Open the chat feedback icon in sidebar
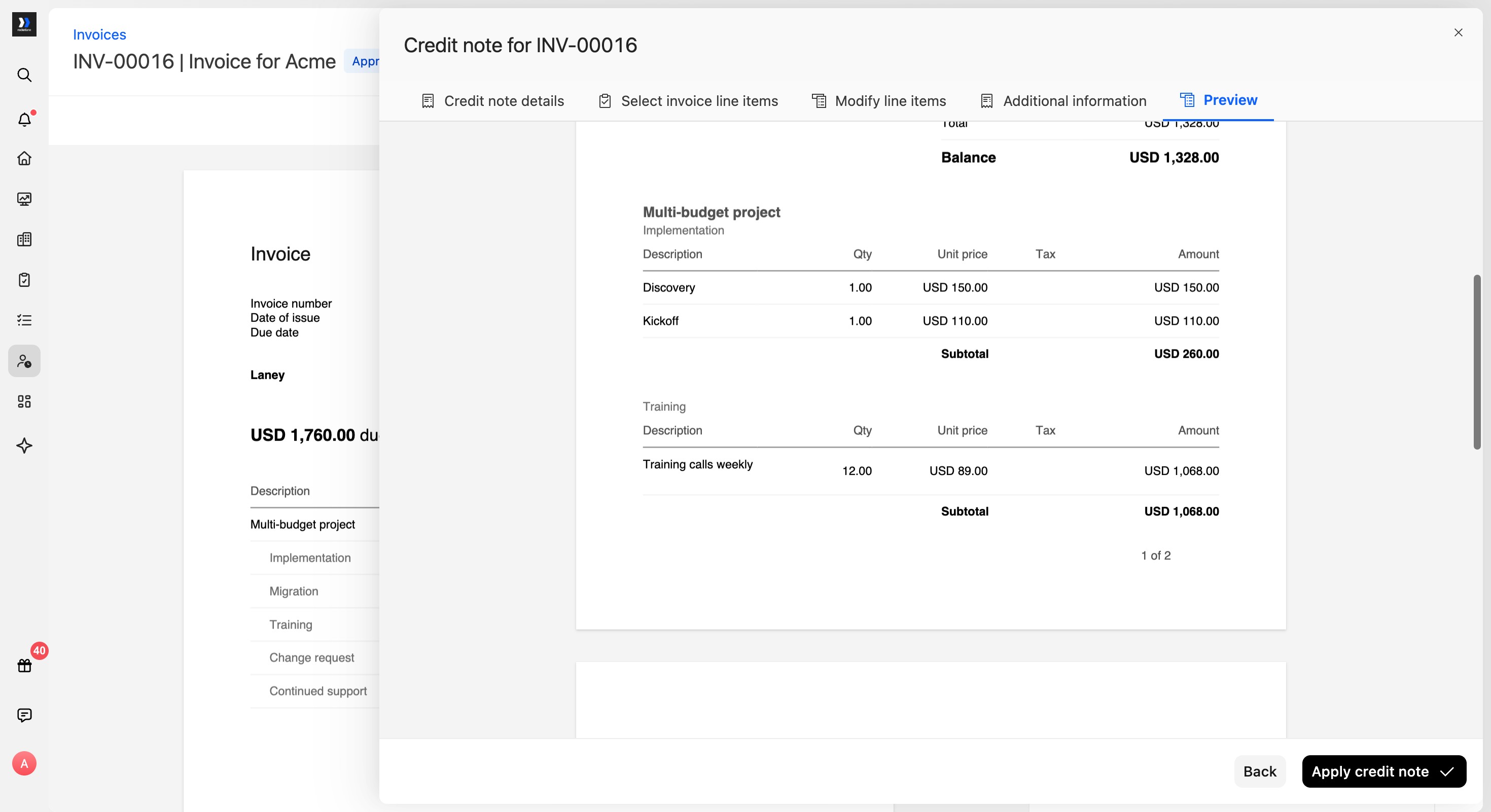The width and height of the screenshot is (1491, 812). point(24,715)
